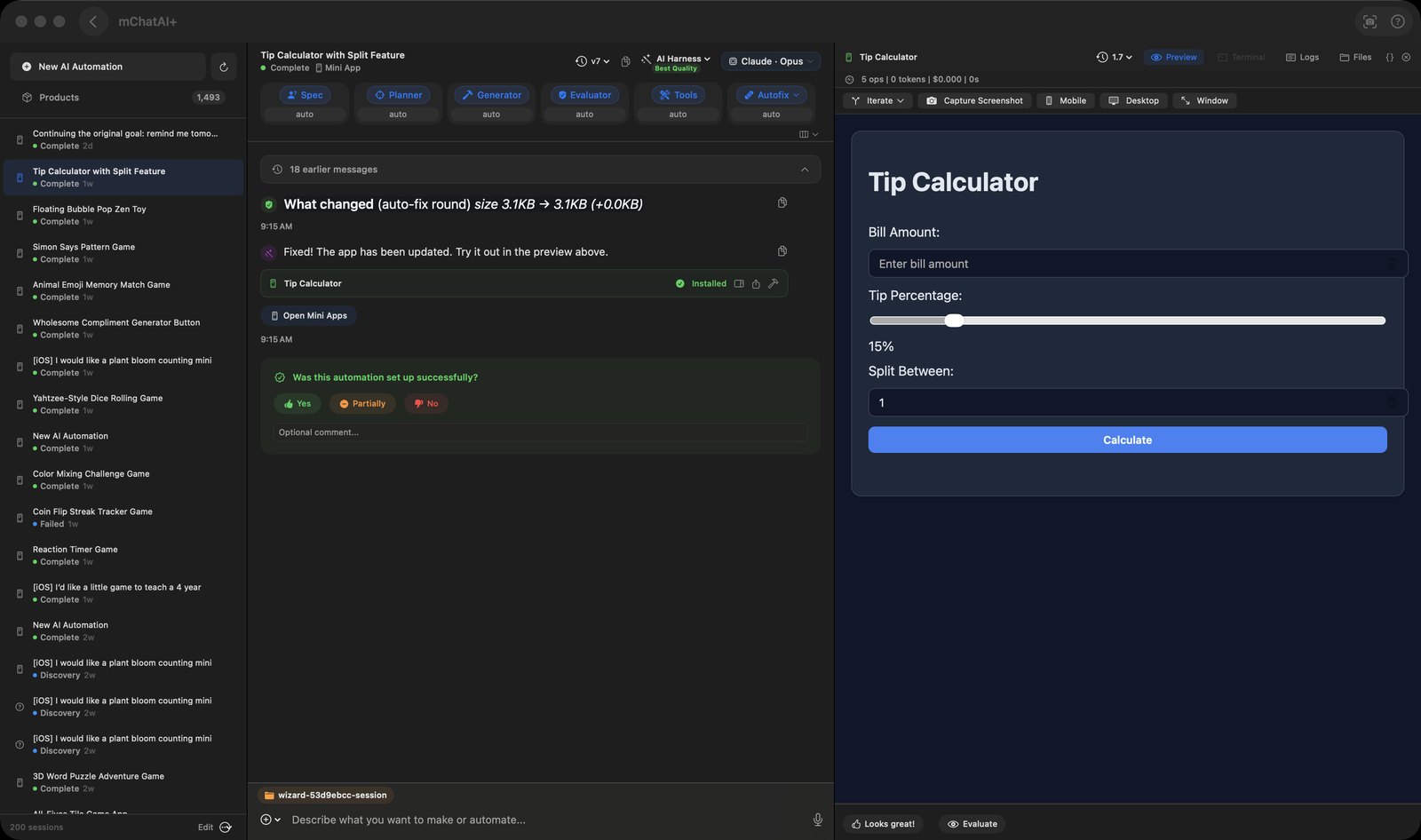The width and height of the screenshot is (1421, 840).
Task: Open the AI Harness quality dropdown
Action: point(676,61)
